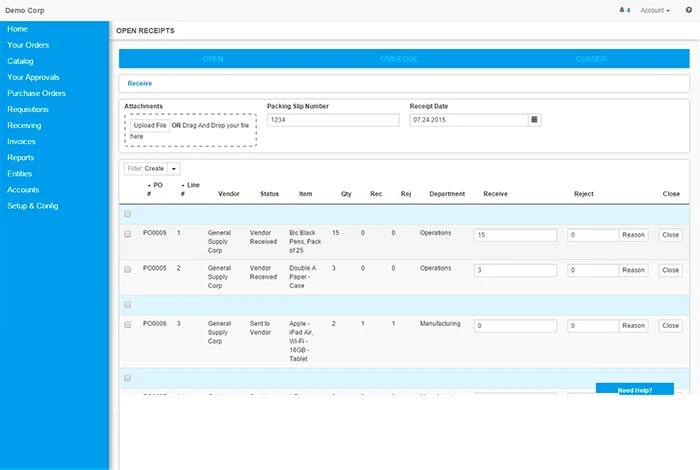Click Close for Bic Black Pens row
Image resolution: width=700 pixels, height=470 pixels.
pos(671,235)
